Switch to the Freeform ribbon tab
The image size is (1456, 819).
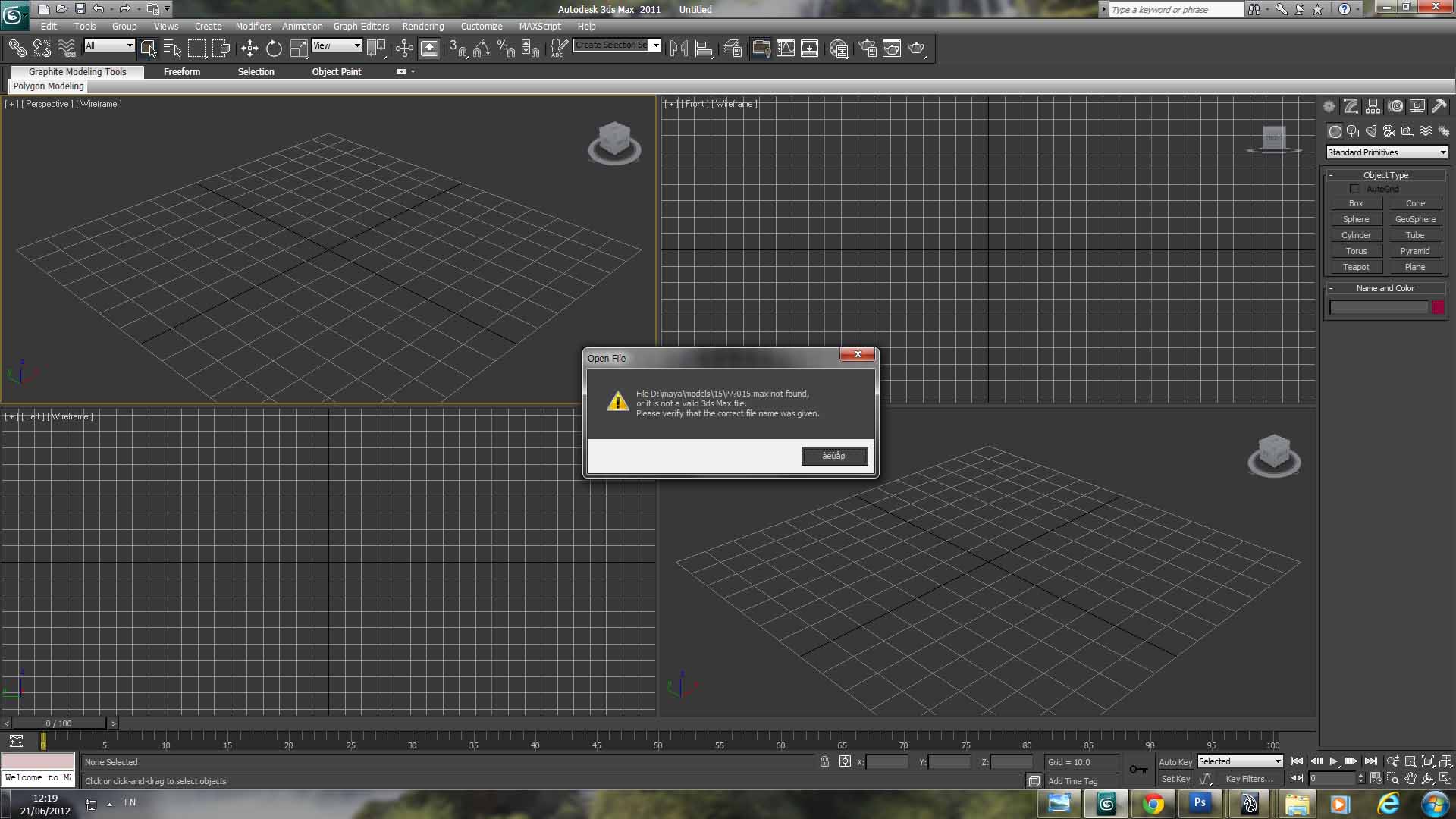point(182,71)
